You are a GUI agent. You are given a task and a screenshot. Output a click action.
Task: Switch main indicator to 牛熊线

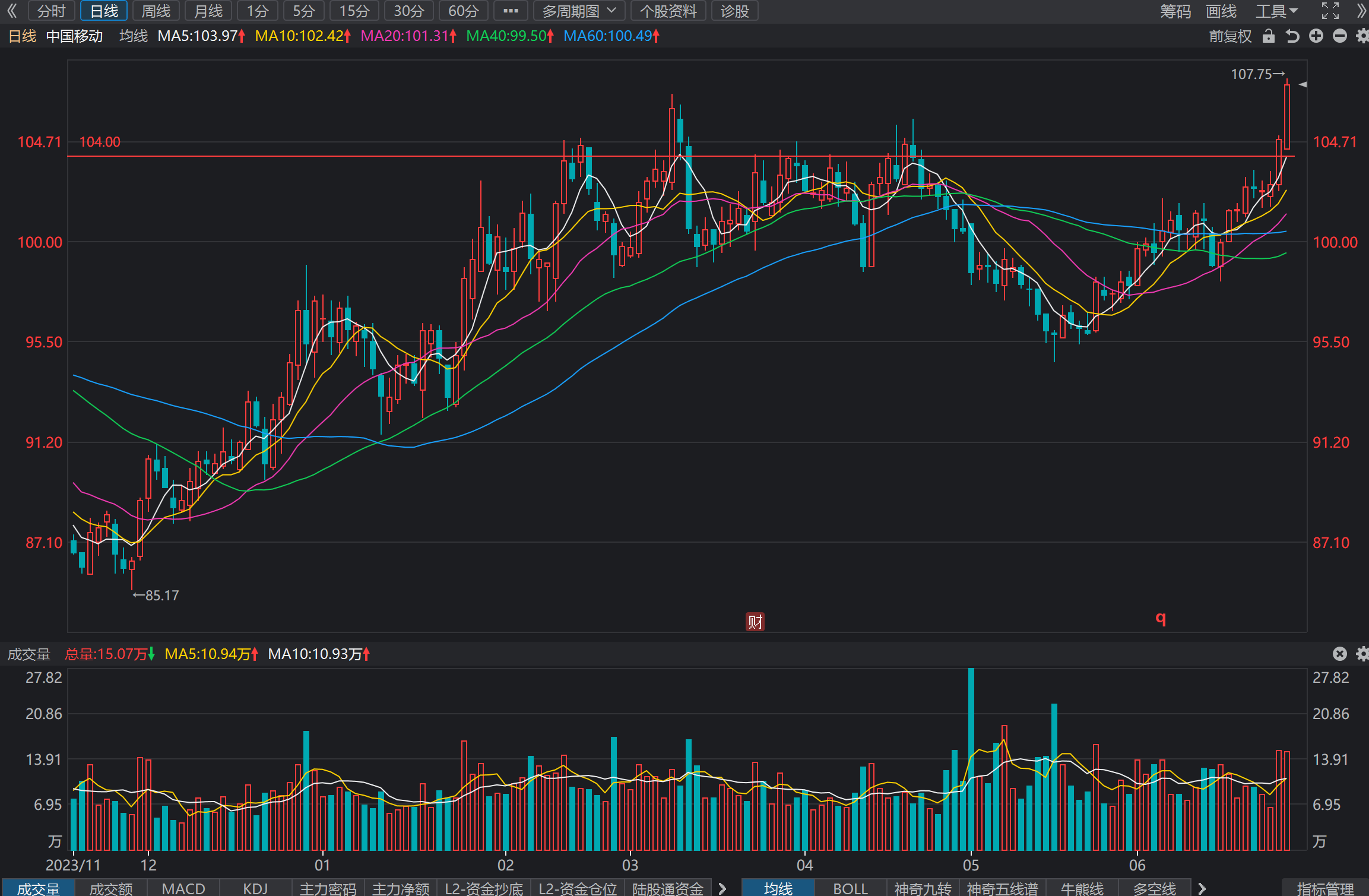(x=1082, y=888)
